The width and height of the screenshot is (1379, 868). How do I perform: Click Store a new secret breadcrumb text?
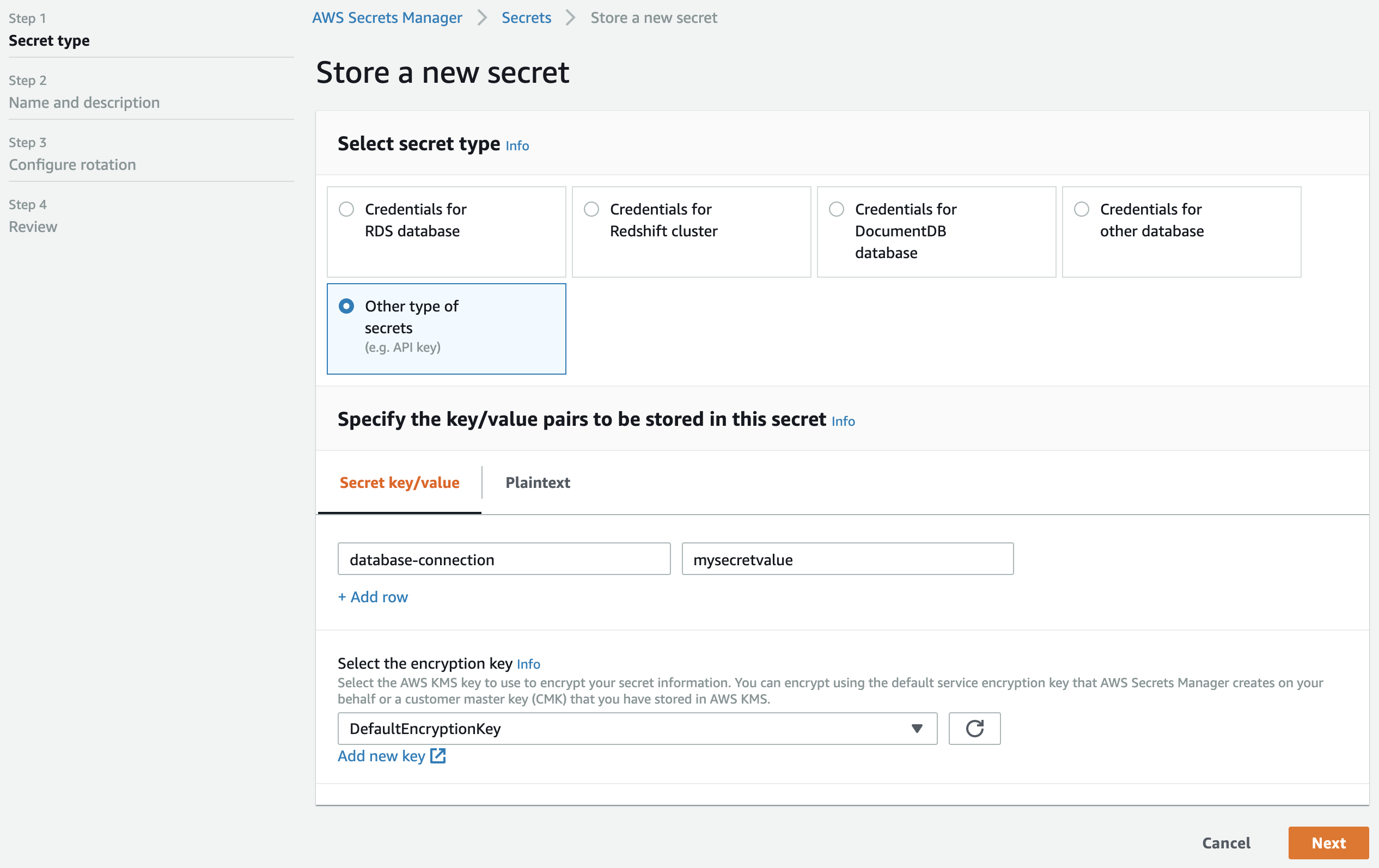(x=654, y=18)
